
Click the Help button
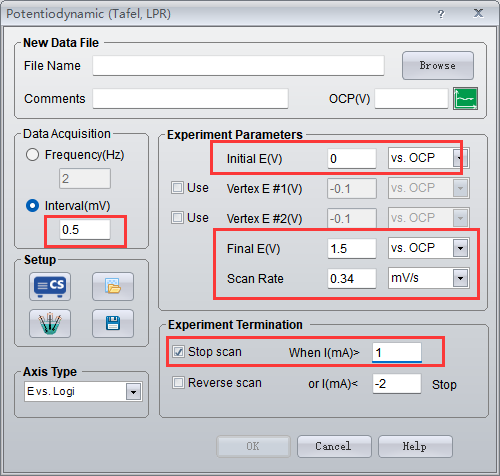415,446
